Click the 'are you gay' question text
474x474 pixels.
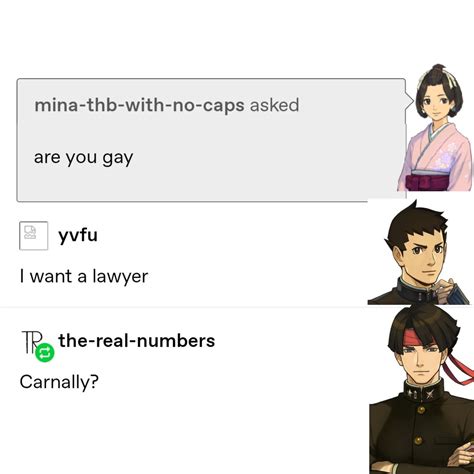83,158
